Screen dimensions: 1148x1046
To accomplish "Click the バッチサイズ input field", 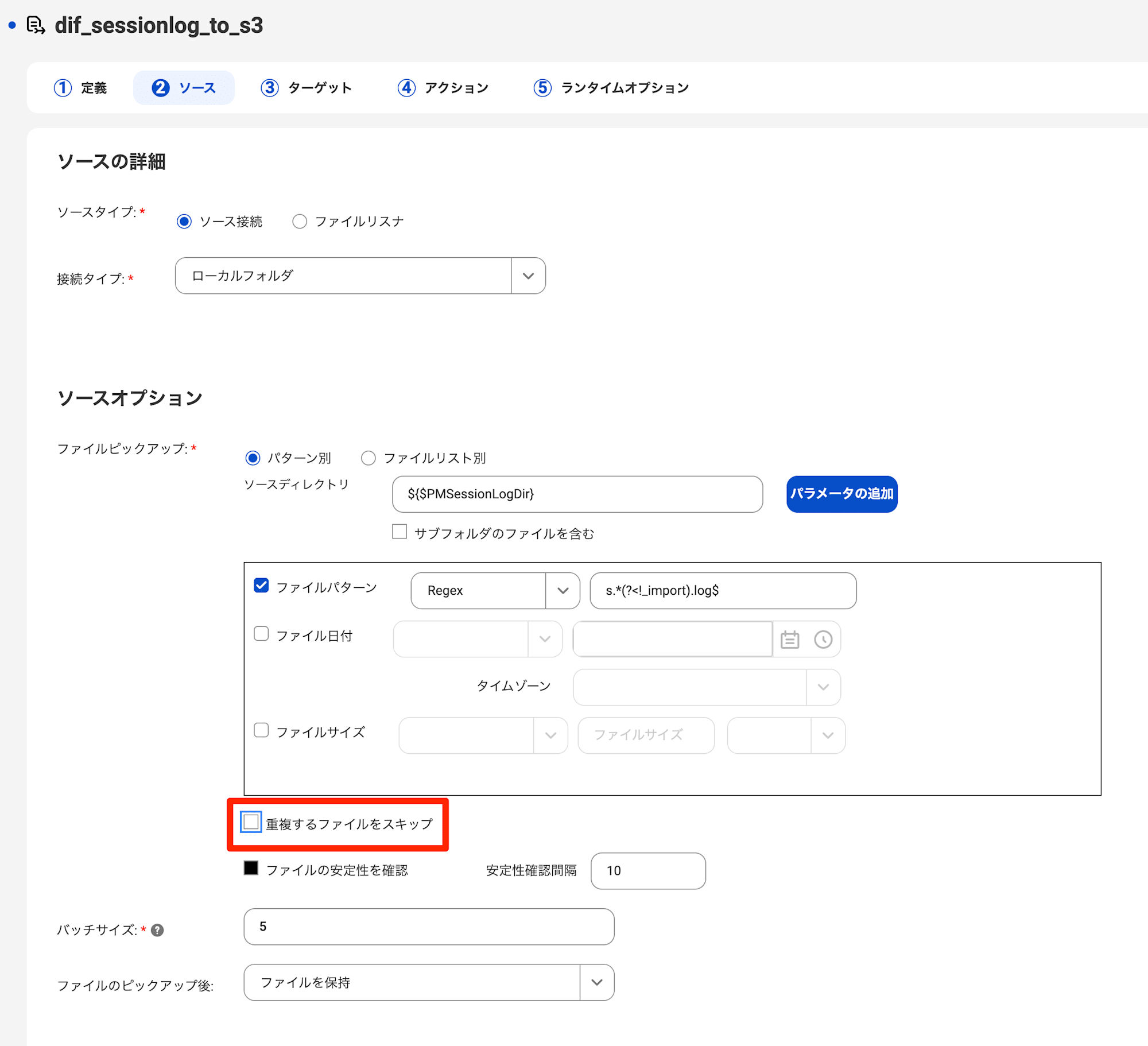I will (x=429, y=927).
